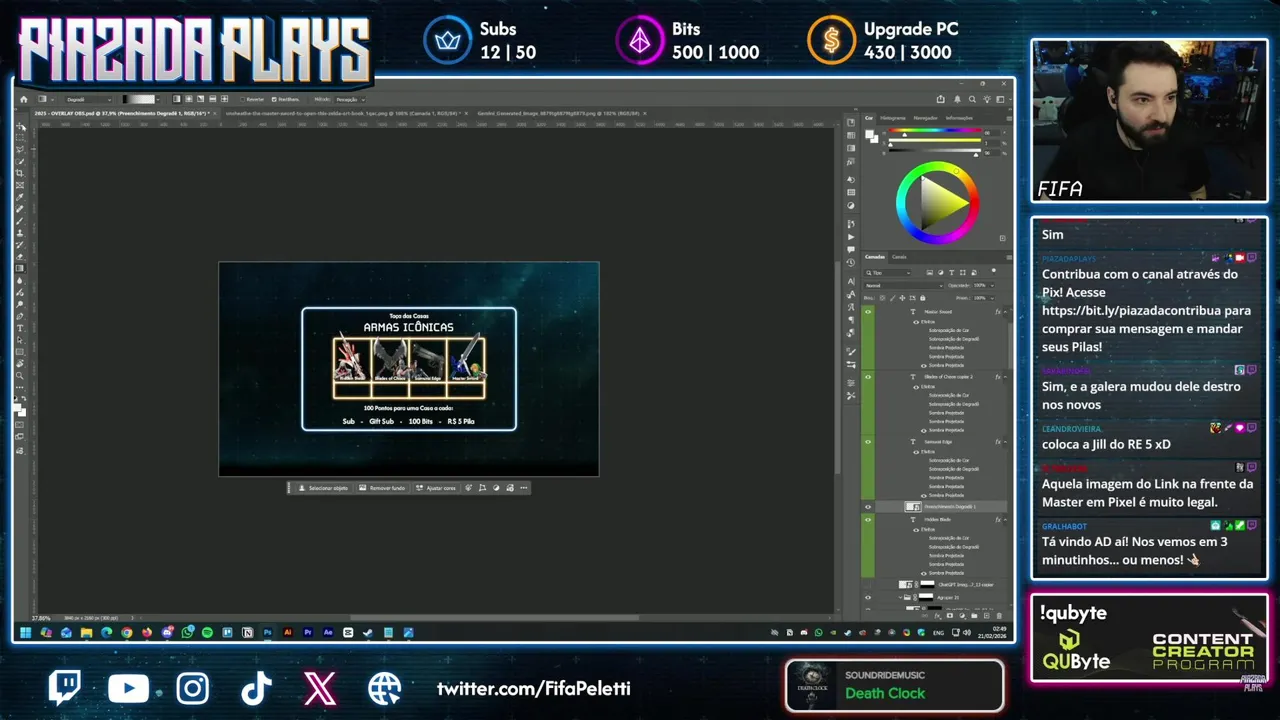Switch to the Informações tab

pos(959,118)
